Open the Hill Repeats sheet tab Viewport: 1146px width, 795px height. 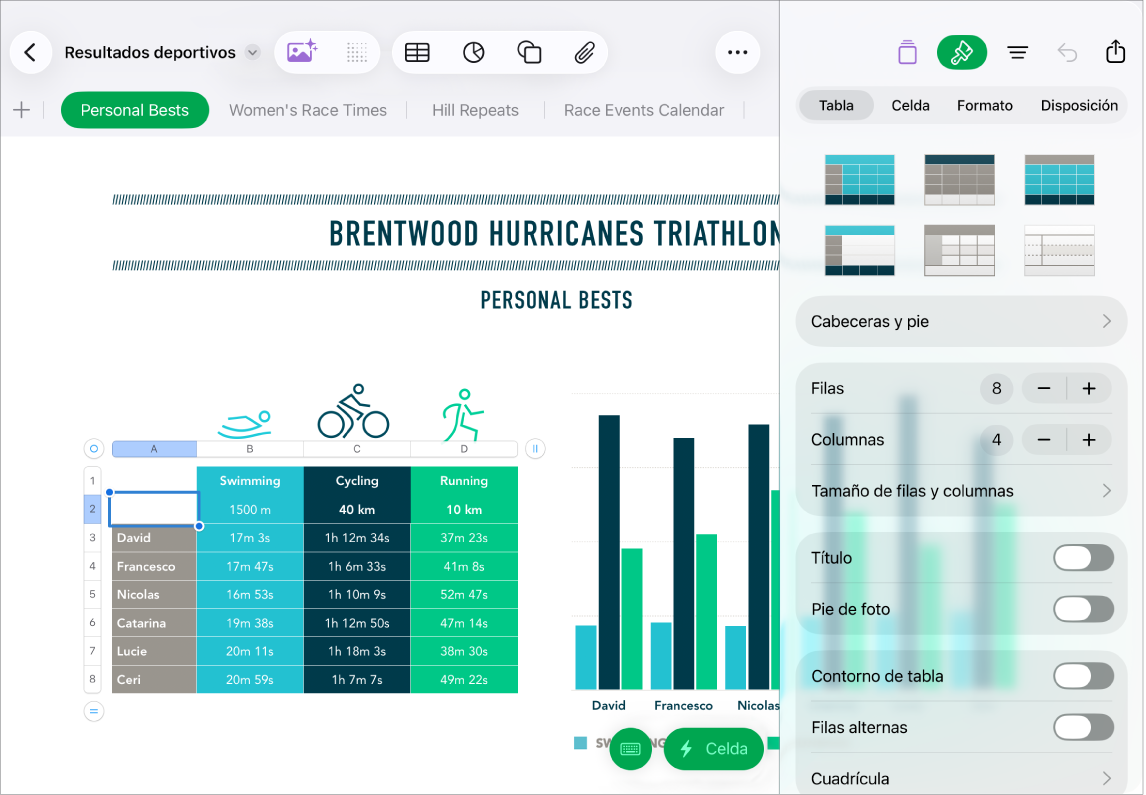pyautogui.click(x=475, y=110)
